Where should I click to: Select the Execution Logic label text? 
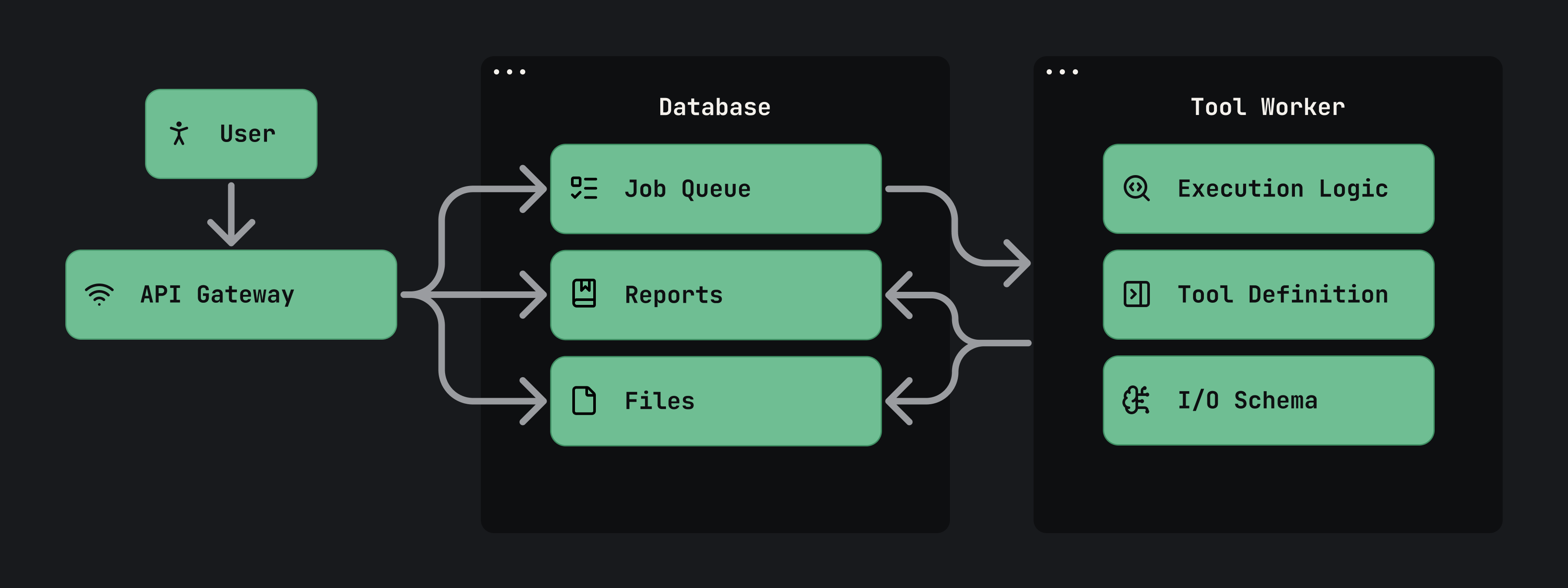pyautogui.click(x=1283, y=189)
